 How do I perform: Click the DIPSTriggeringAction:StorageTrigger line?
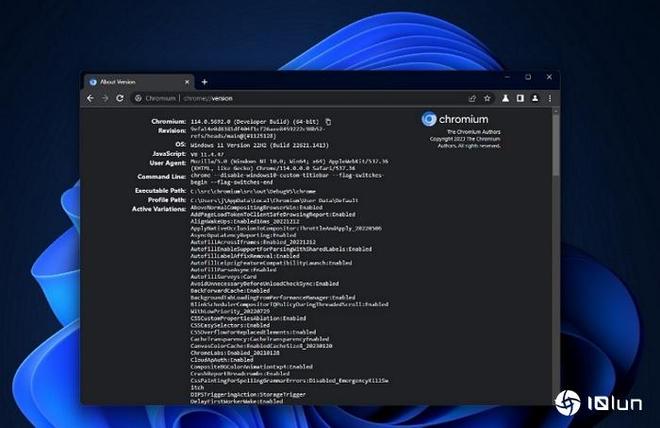248,394
